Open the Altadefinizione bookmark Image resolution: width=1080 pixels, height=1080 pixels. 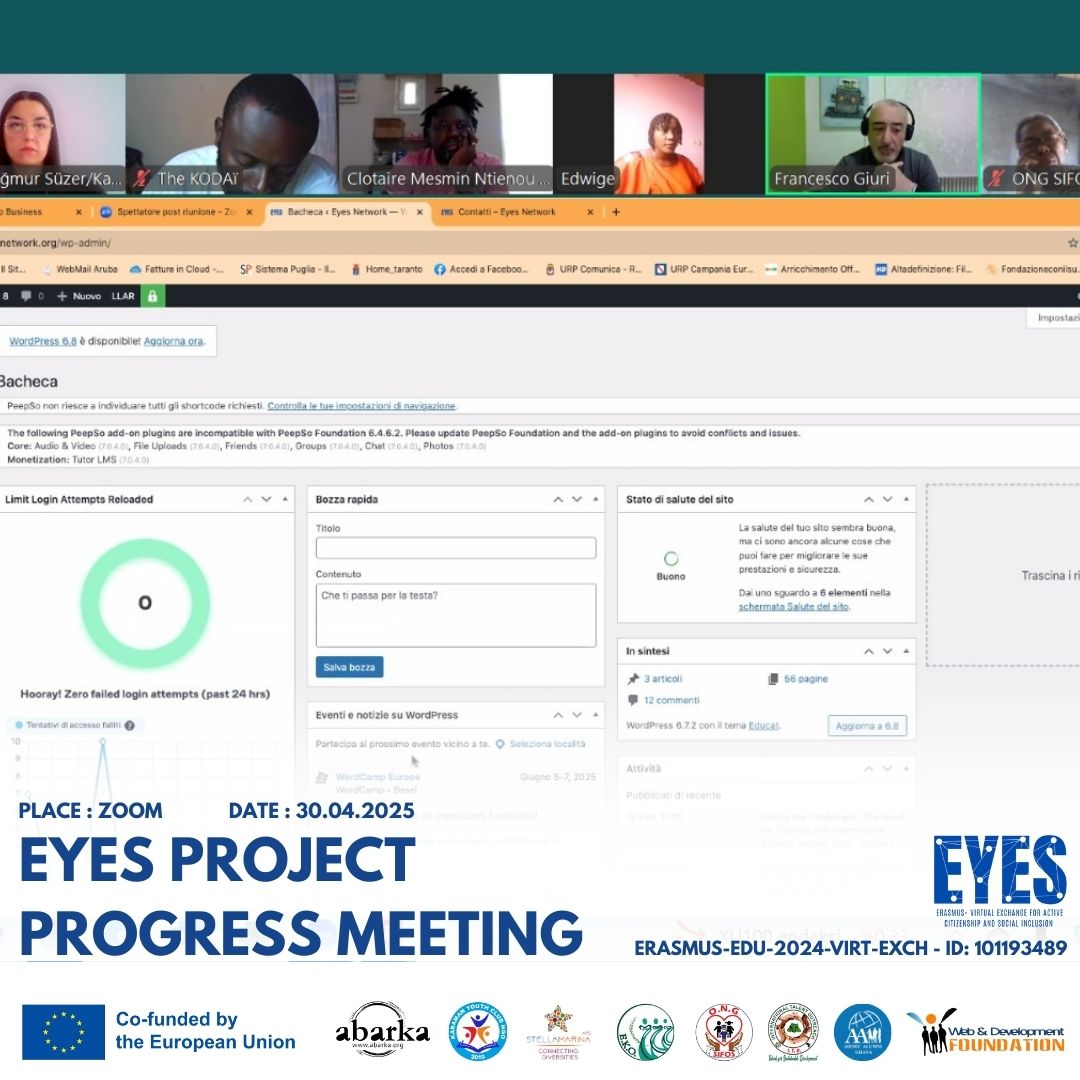[x=923, y=269]
